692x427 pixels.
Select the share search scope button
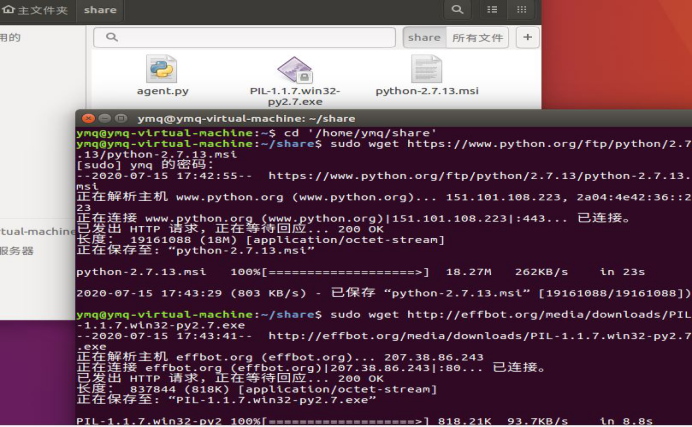pyautogui.click(x=424, y=37)
